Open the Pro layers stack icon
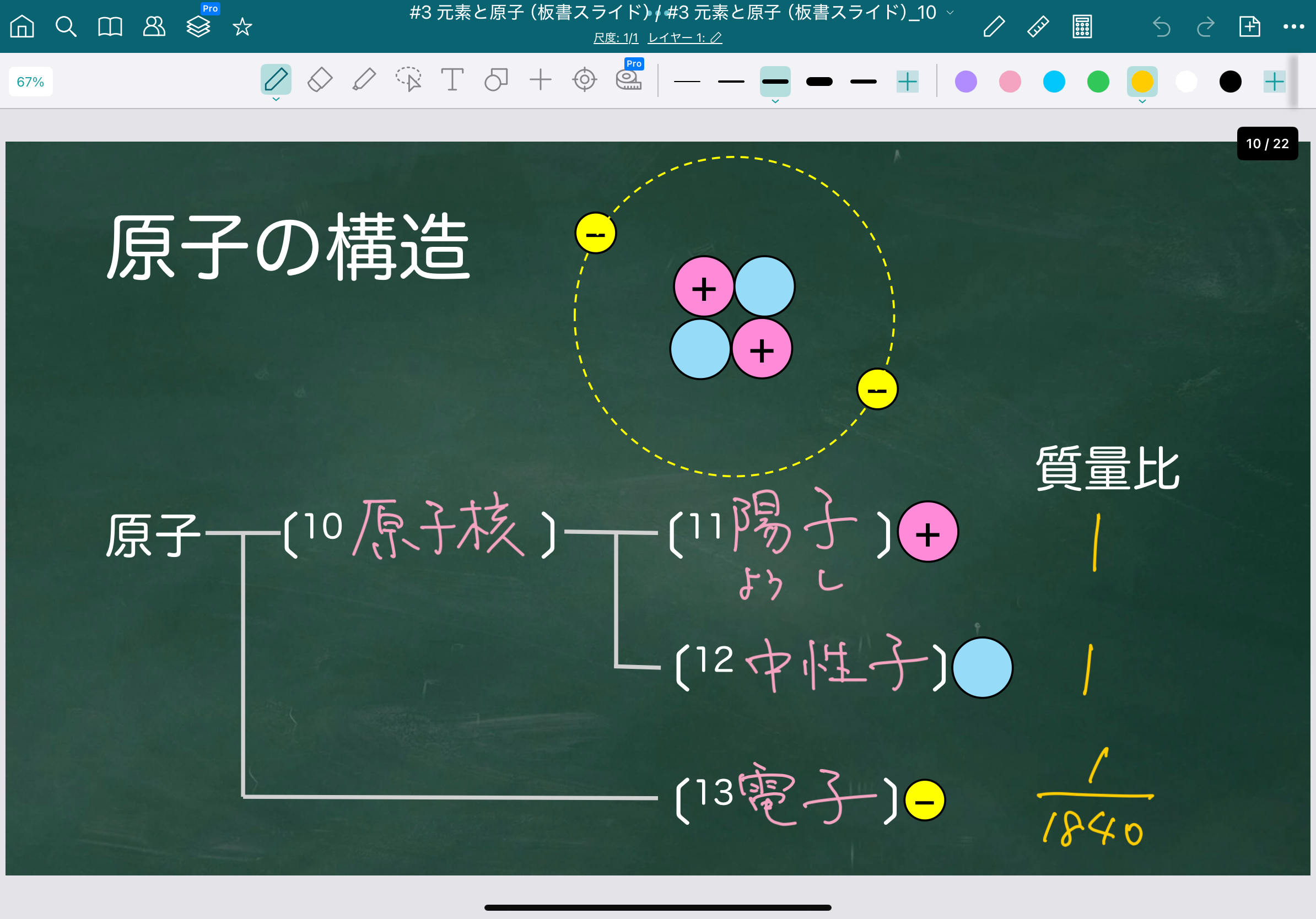This screenshot has width=1316, height=919. pyautogui.click(x=198, y=26)
